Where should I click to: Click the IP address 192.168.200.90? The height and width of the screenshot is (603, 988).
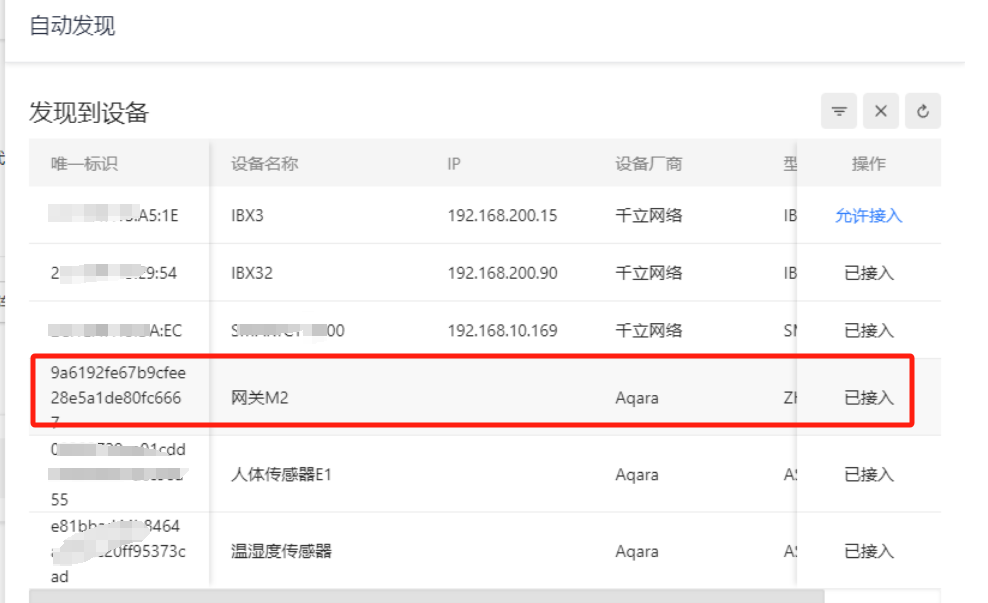[x=502, y=273]
